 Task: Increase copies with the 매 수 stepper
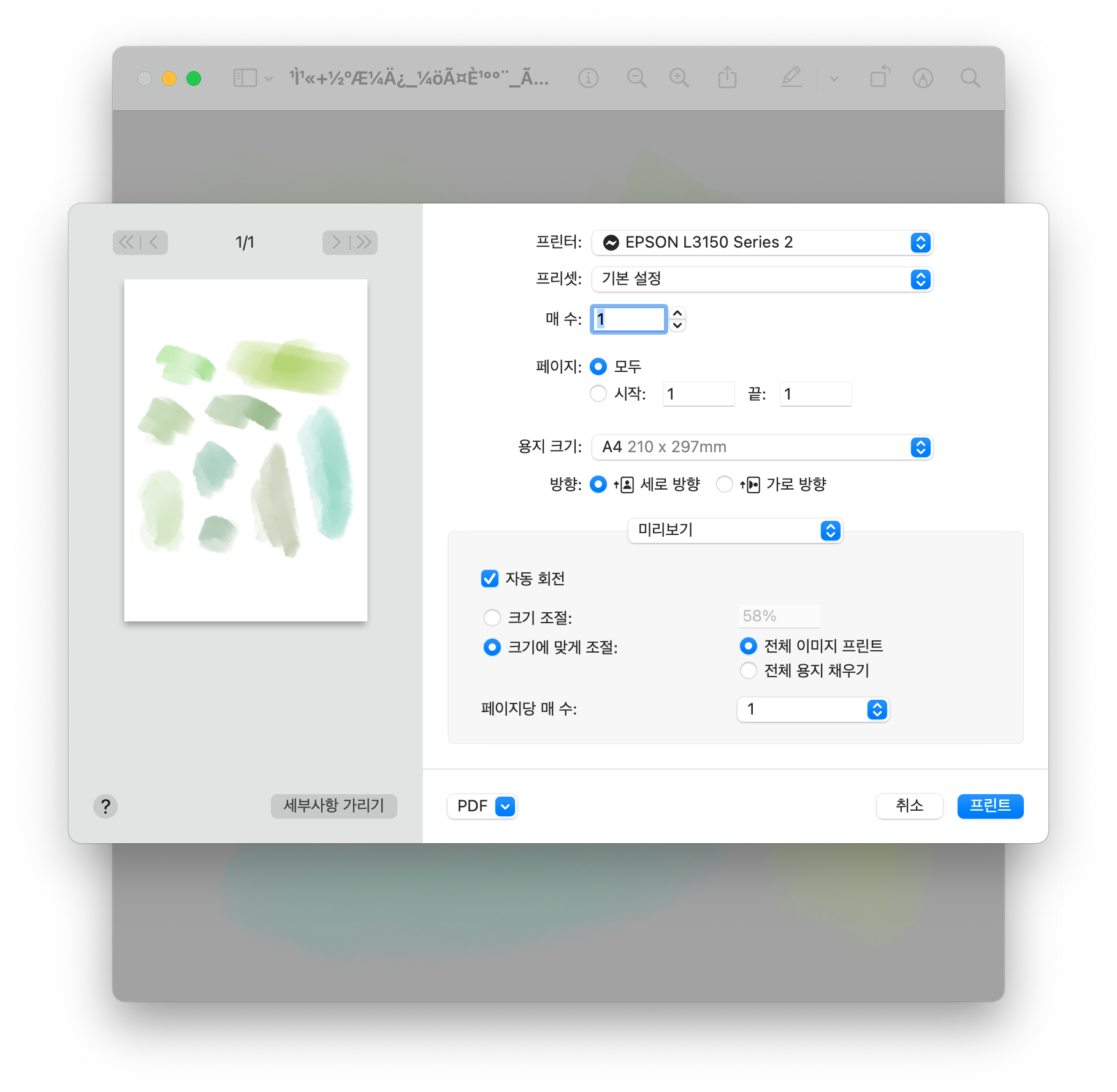(x=677, y=313)
